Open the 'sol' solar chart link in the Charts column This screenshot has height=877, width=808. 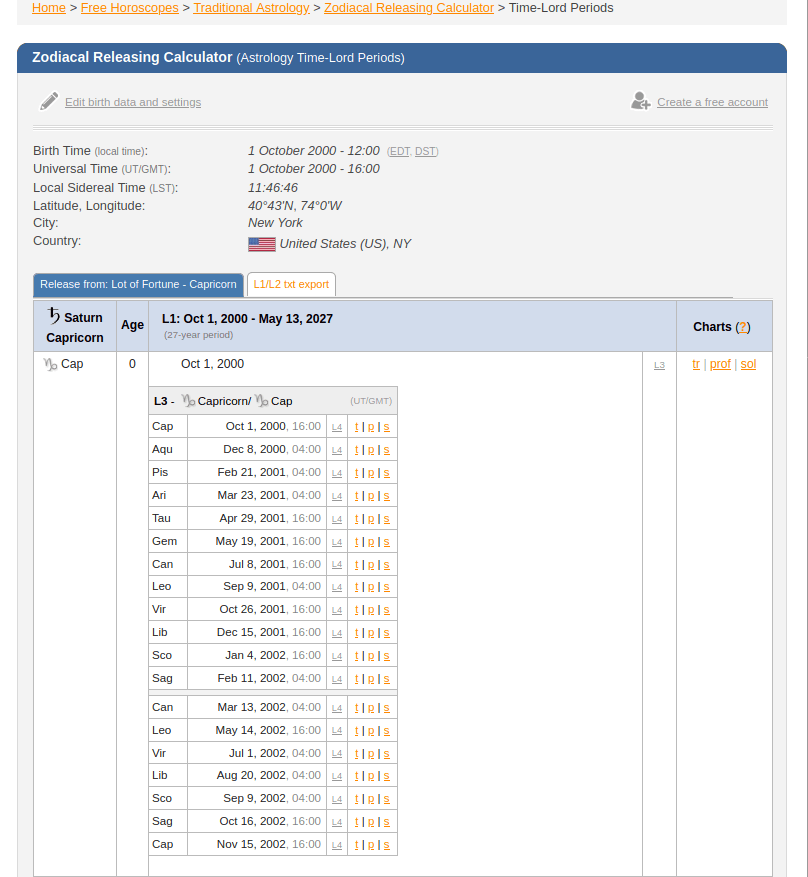click(748, 364)
